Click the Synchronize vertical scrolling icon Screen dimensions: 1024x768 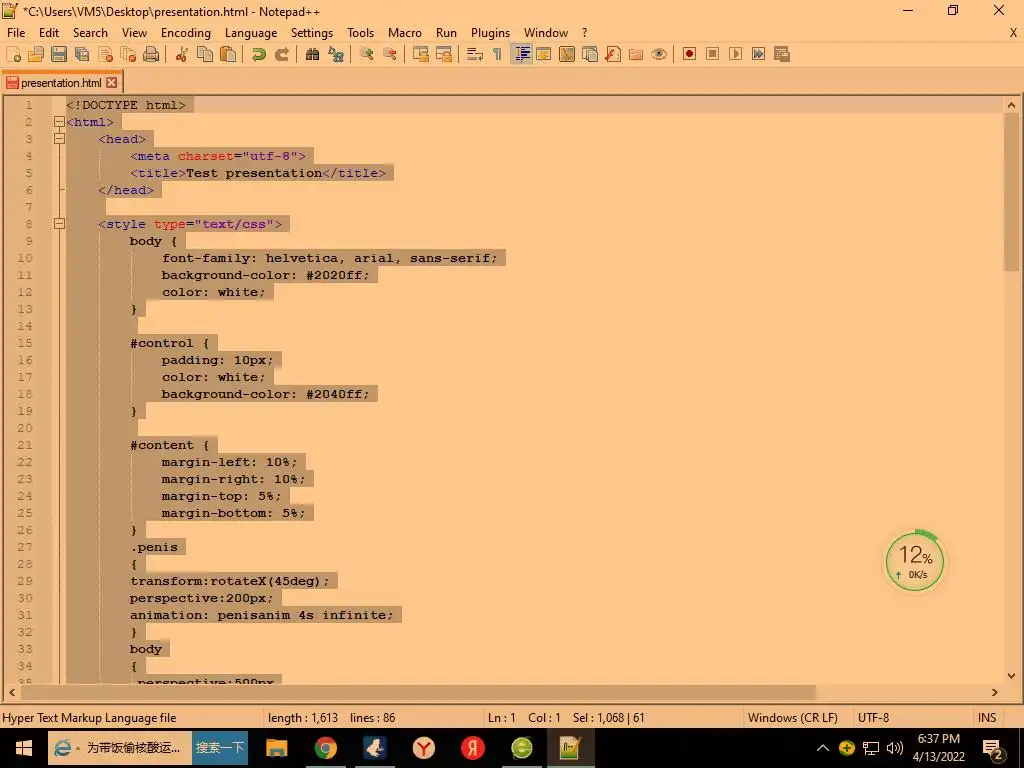pyautogui.click(x=421, y=54)
